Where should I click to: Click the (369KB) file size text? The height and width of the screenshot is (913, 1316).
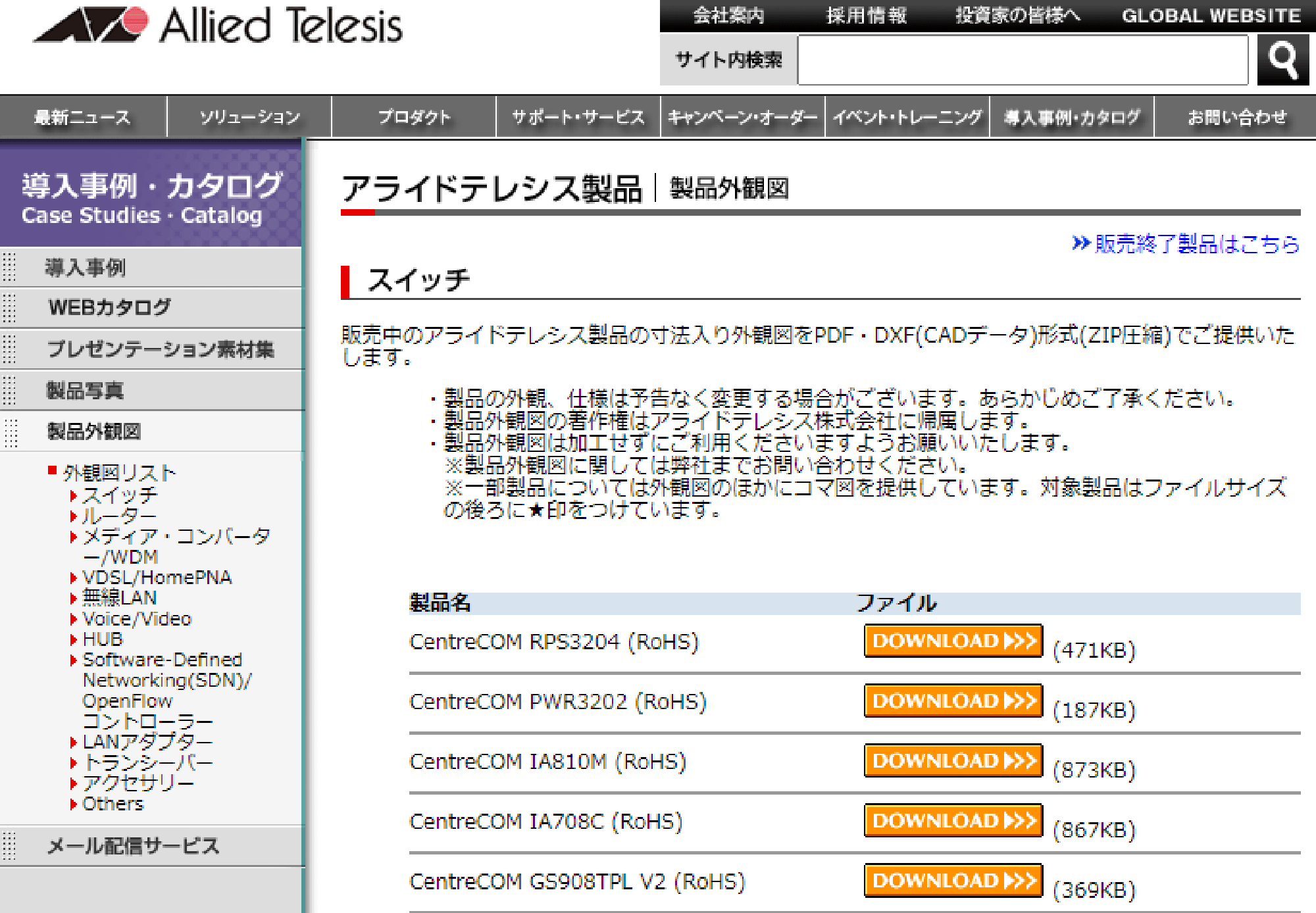1094,890
